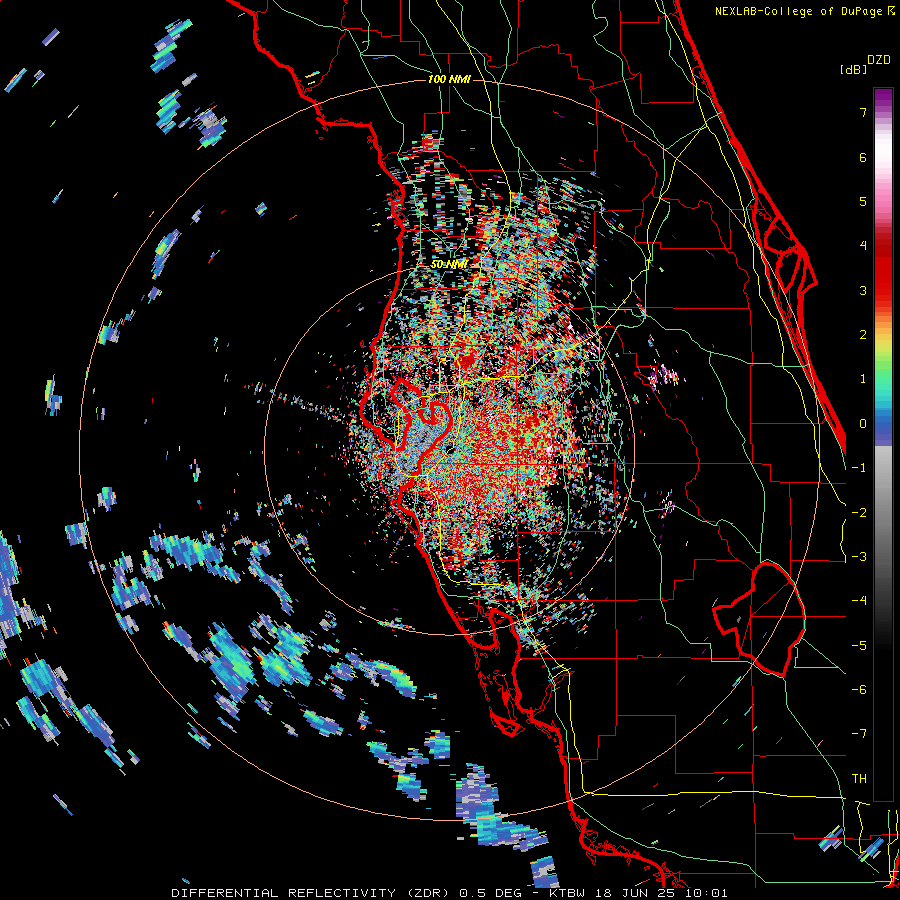Click the 3 dB tick on the scale

863,290
